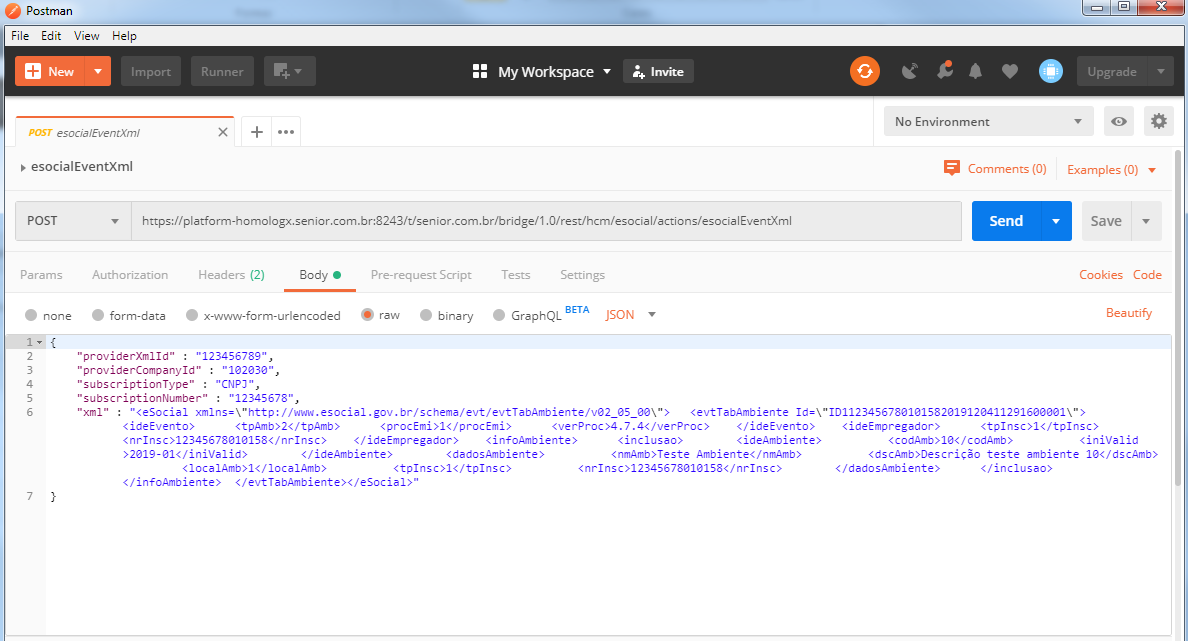The image size is (1188, 641).
Task: Open the New button dropdown arrow
Action: (x=98, y=71)
